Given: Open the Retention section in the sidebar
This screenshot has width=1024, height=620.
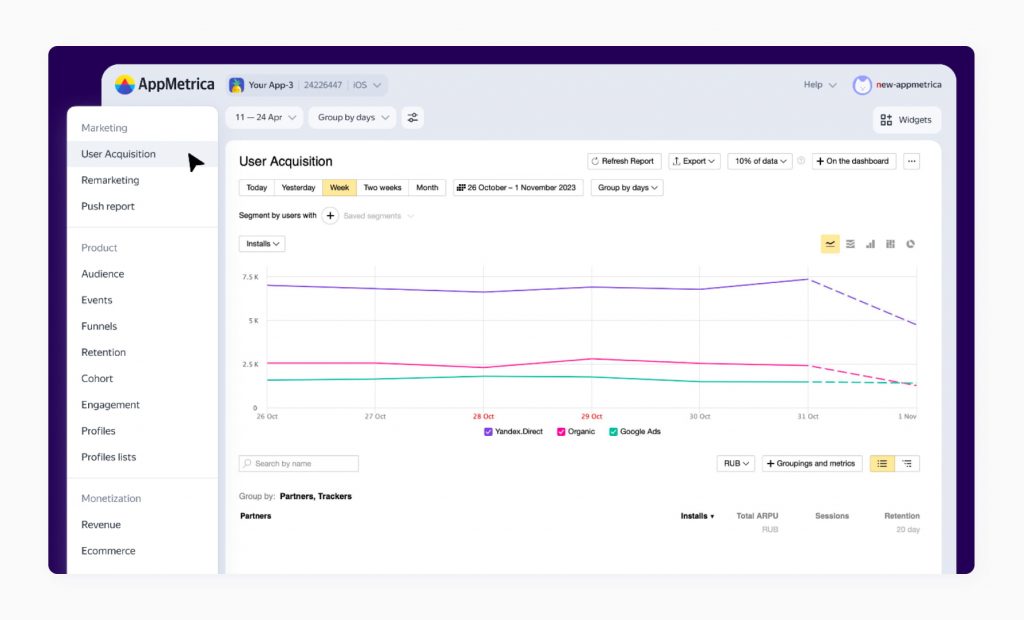Looking at the screenshot, I should click(103, 352).
